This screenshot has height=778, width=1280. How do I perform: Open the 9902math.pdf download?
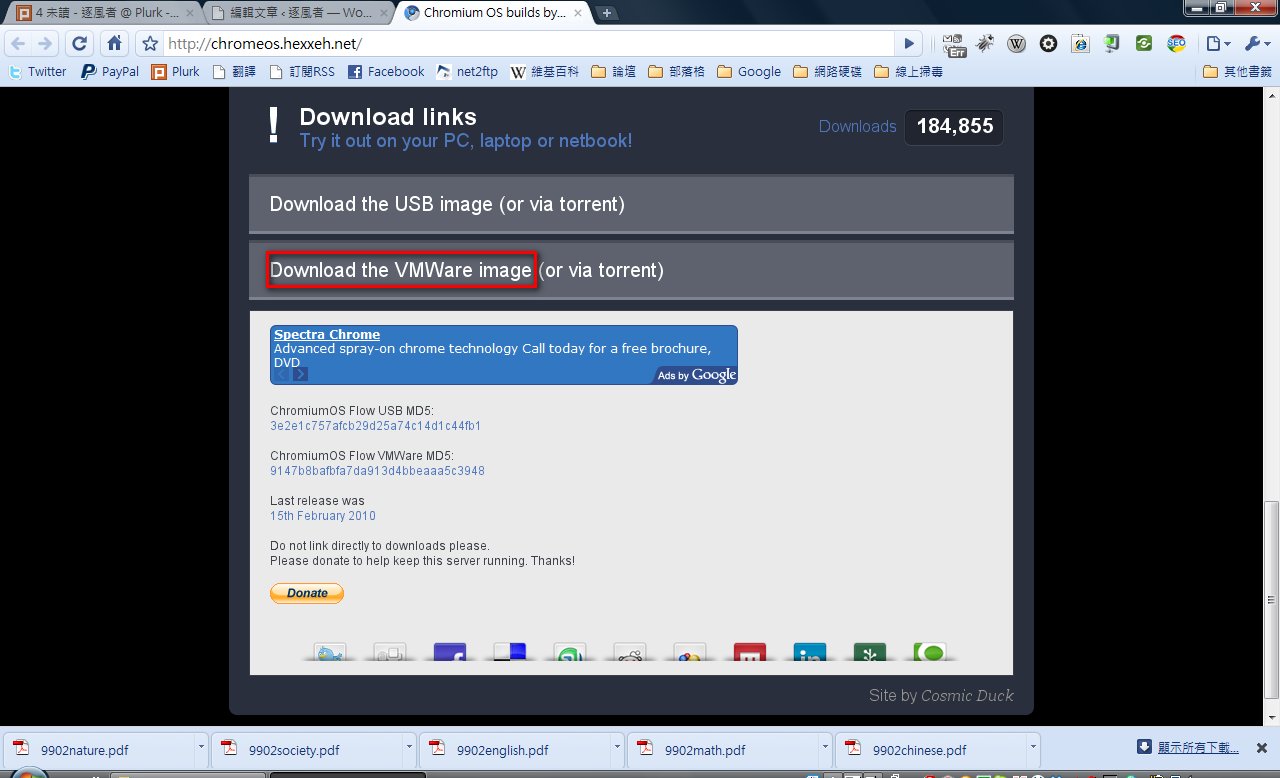(x=724, y=749)
